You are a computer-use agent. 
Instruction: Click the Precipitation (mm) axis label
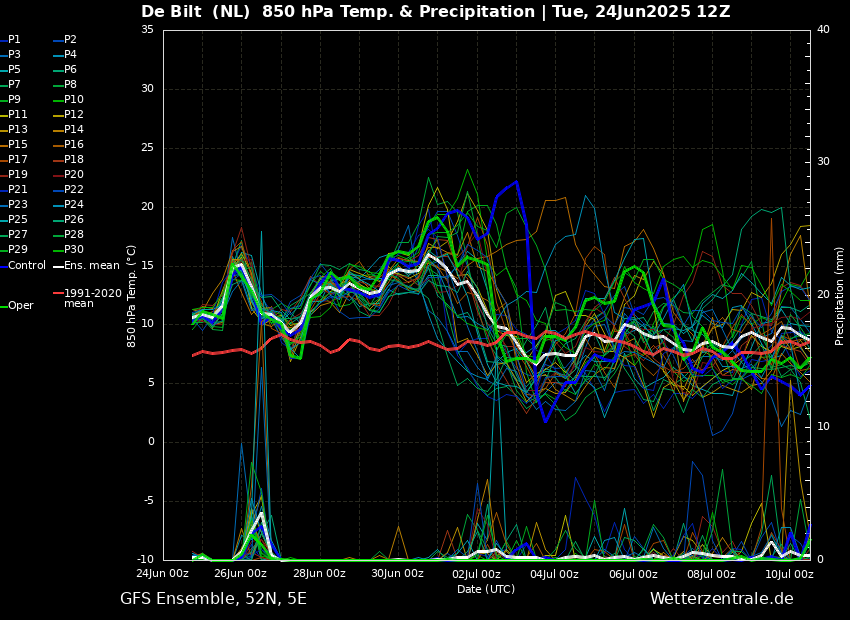840,296
